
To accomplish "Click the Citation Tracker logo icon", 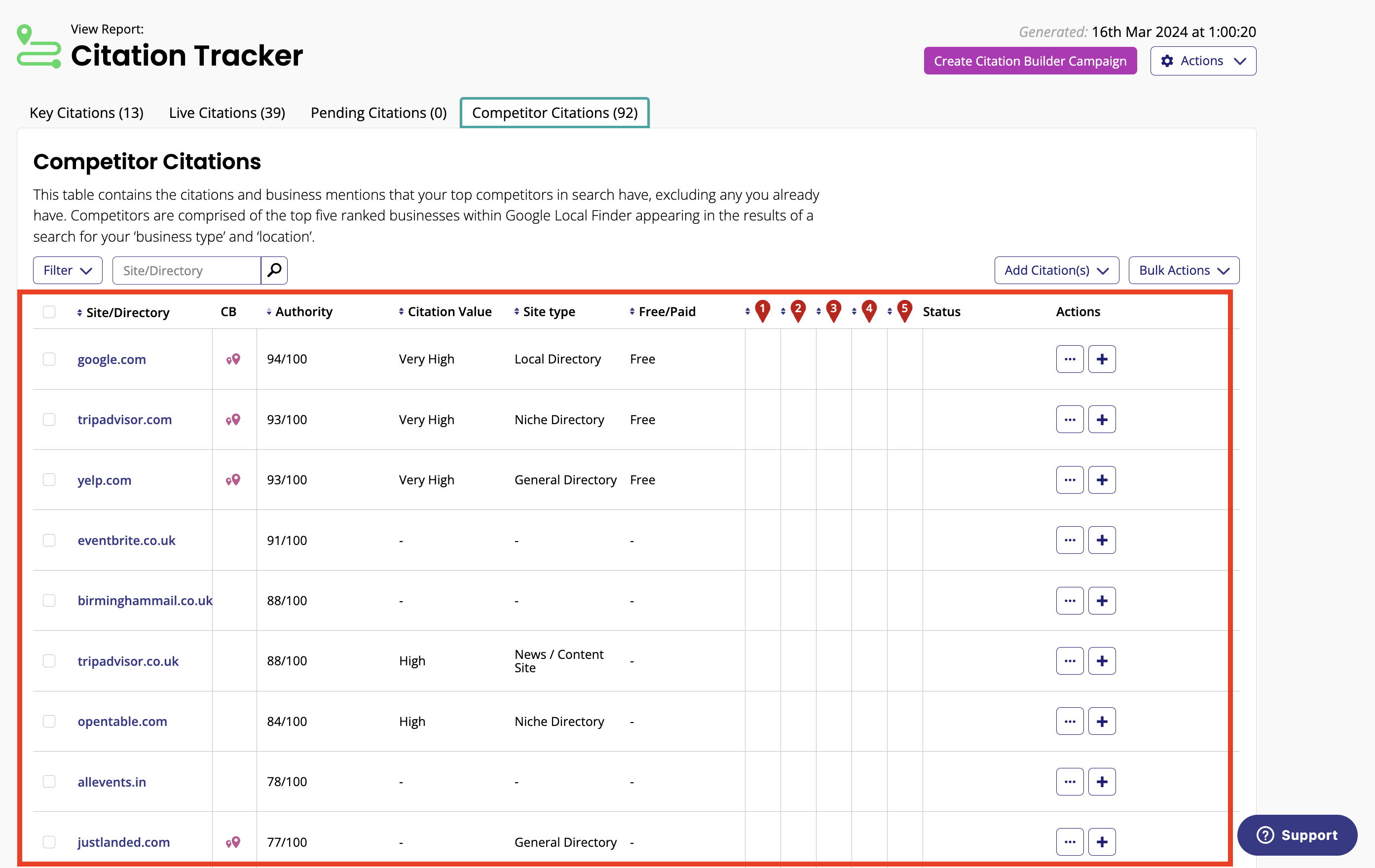I will click(x=39, y=46).
